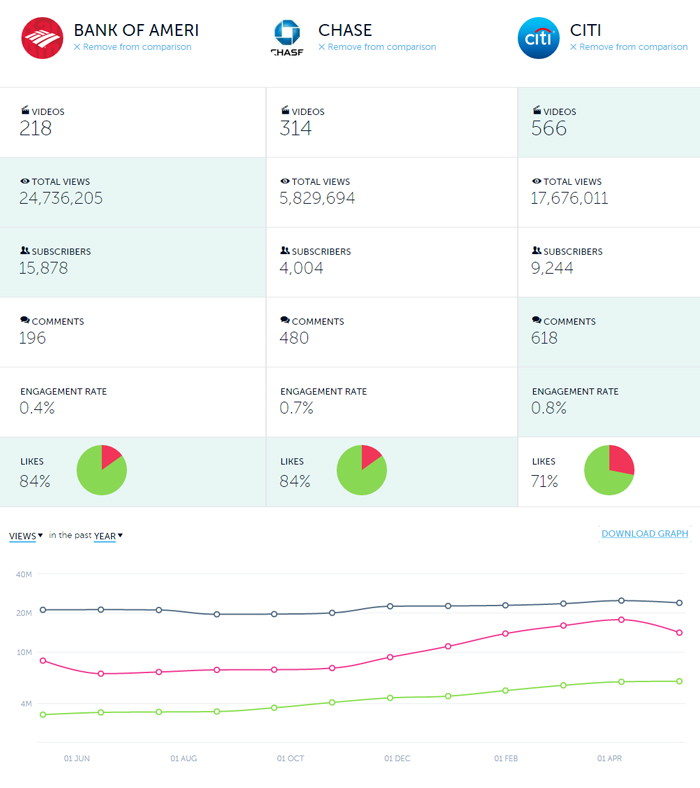Click the CHASE heading
The width and height of the screenshot is (700, 788).
[x=345, y=30]
